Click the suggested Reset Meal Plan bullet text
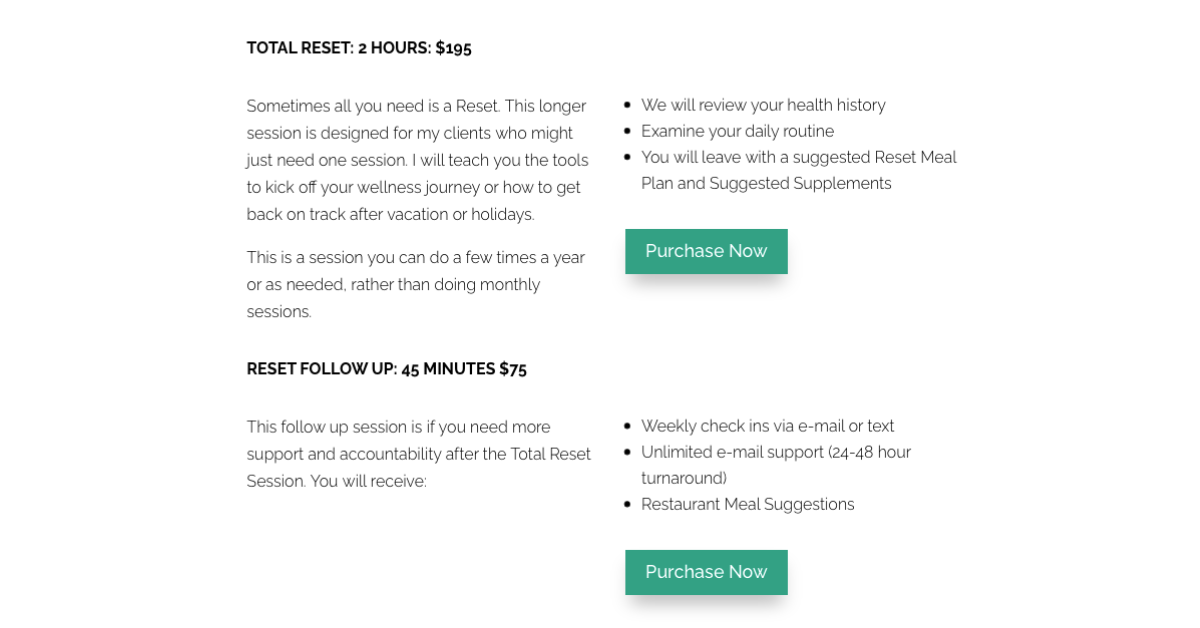 click(x=799, y=170)
